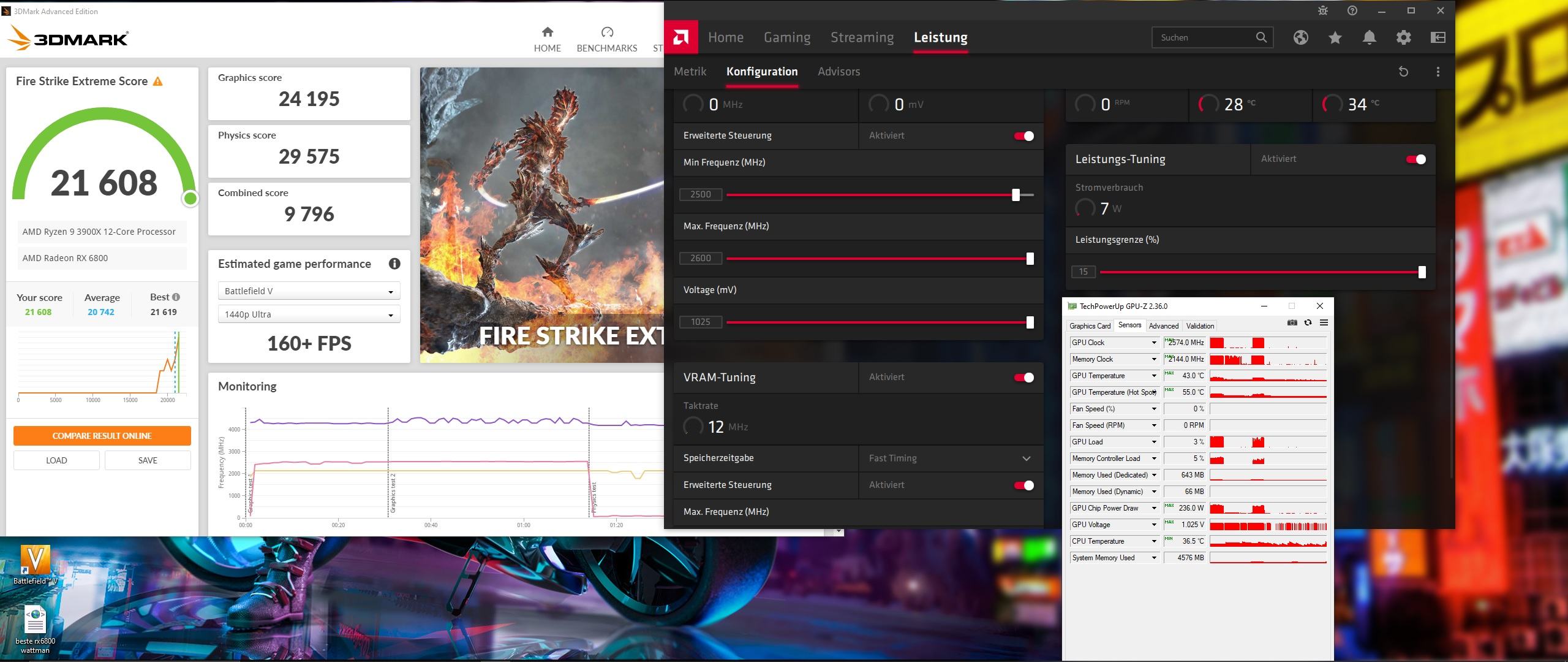Click the Max Frequenz value field 2600

701,259
